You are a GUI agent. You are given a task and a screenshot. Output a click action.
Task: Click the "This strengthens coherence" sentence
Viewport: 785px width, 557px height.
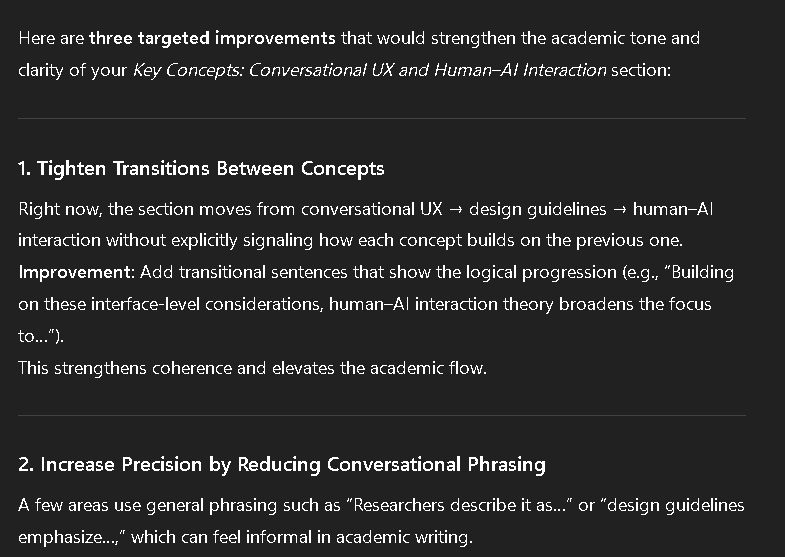tap(252, 368)
